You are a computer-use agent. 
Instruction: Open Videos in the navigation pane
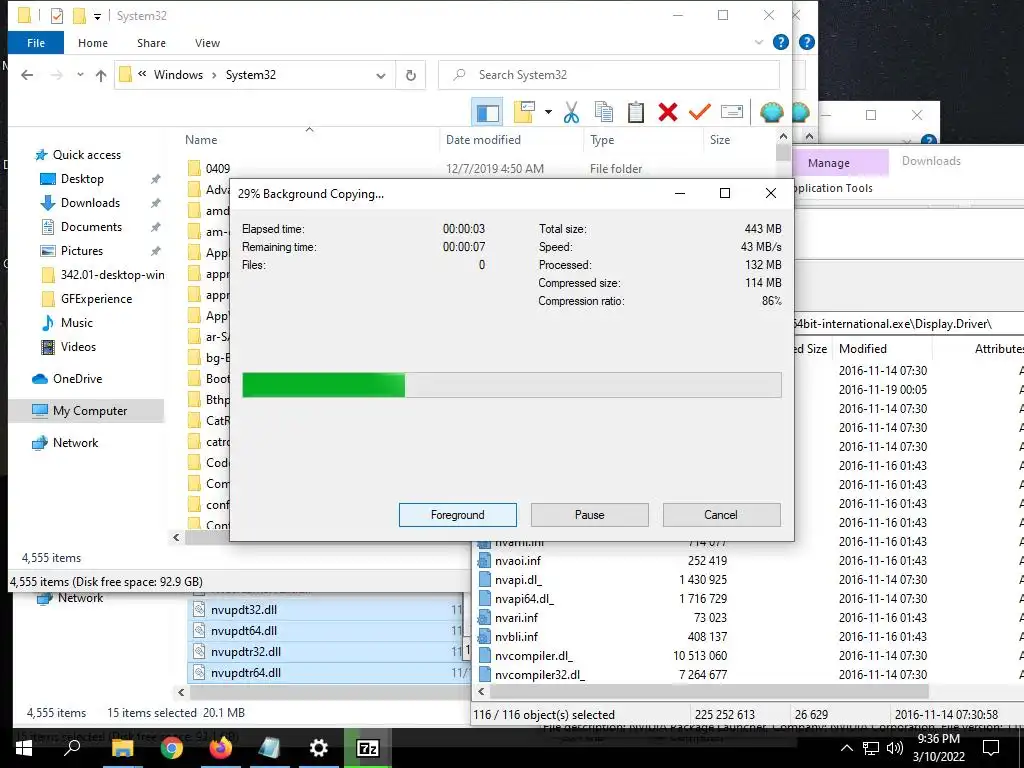tap(78, 347)
